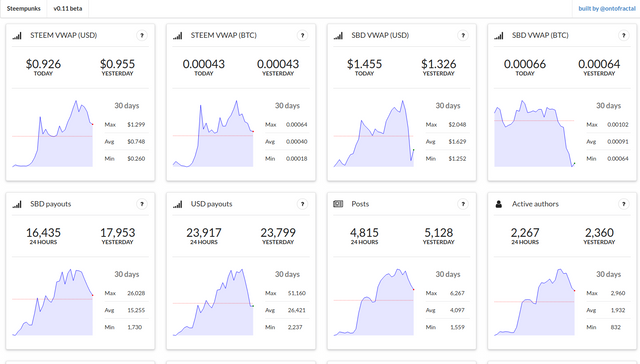Click question mark on SBD payouts card
The height and width of the screenshot is (364, 640).
tap(142, 204)
